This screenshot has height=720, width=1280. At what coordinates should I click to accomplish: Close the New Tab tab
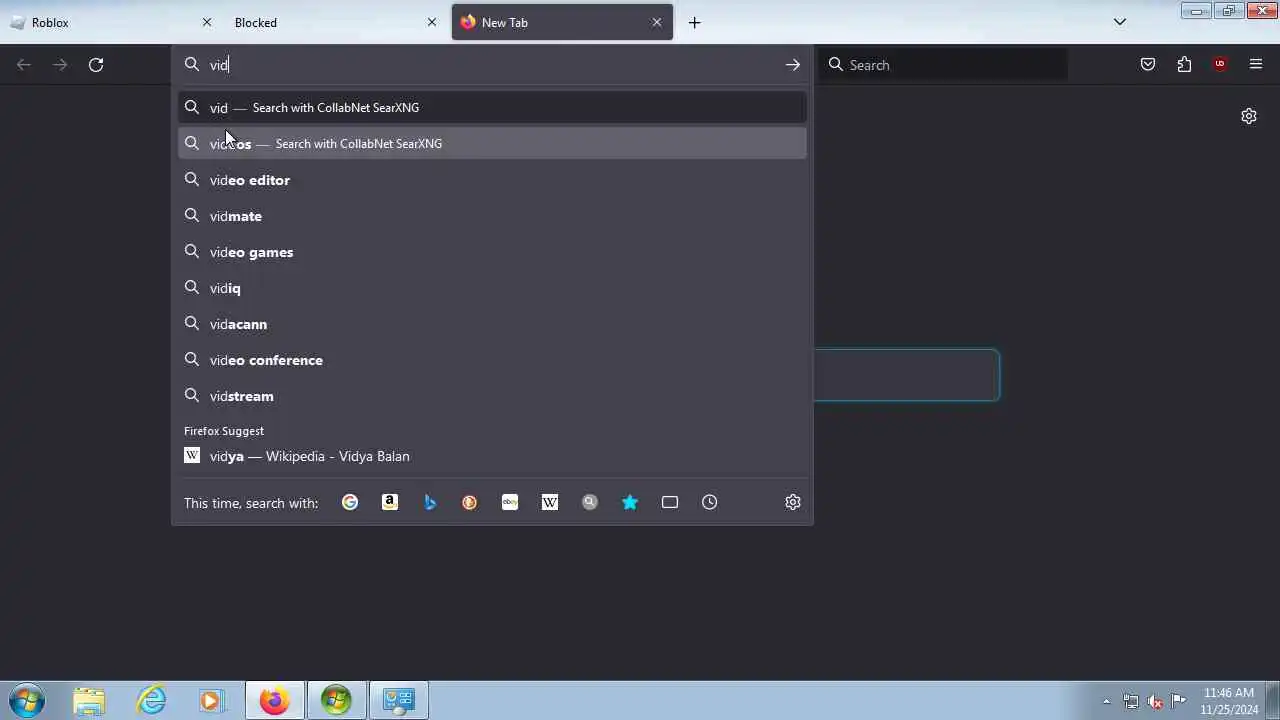(657, 22)
